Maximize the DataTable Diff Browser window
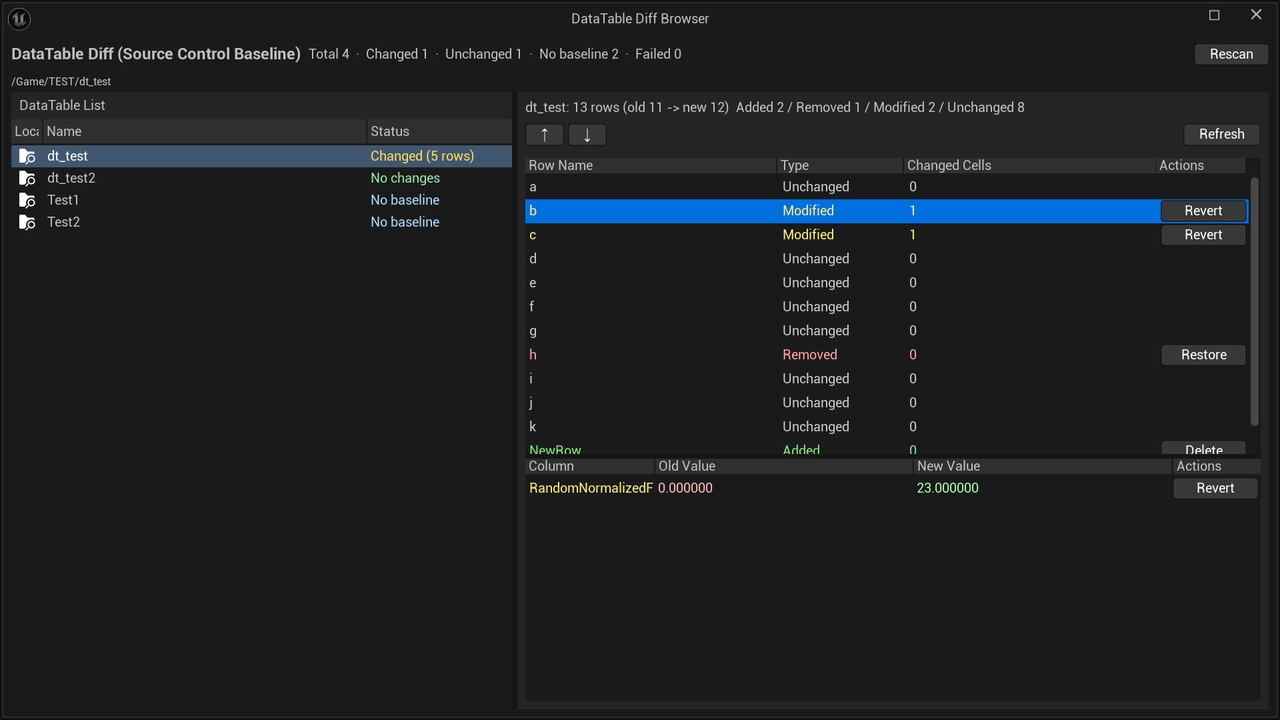Image resolution: width=1280 pixels, height=720 pixels. point(1214,15)
